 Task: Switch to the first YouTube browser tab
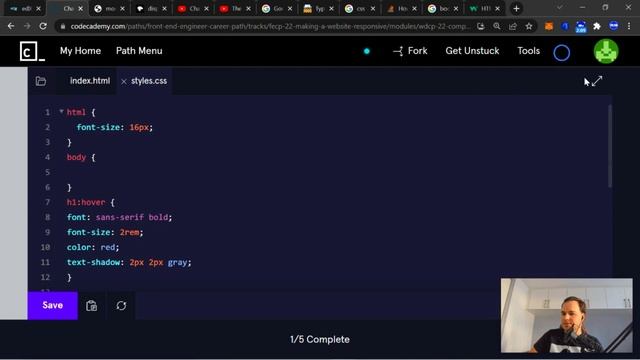click(x=194, y=9)
